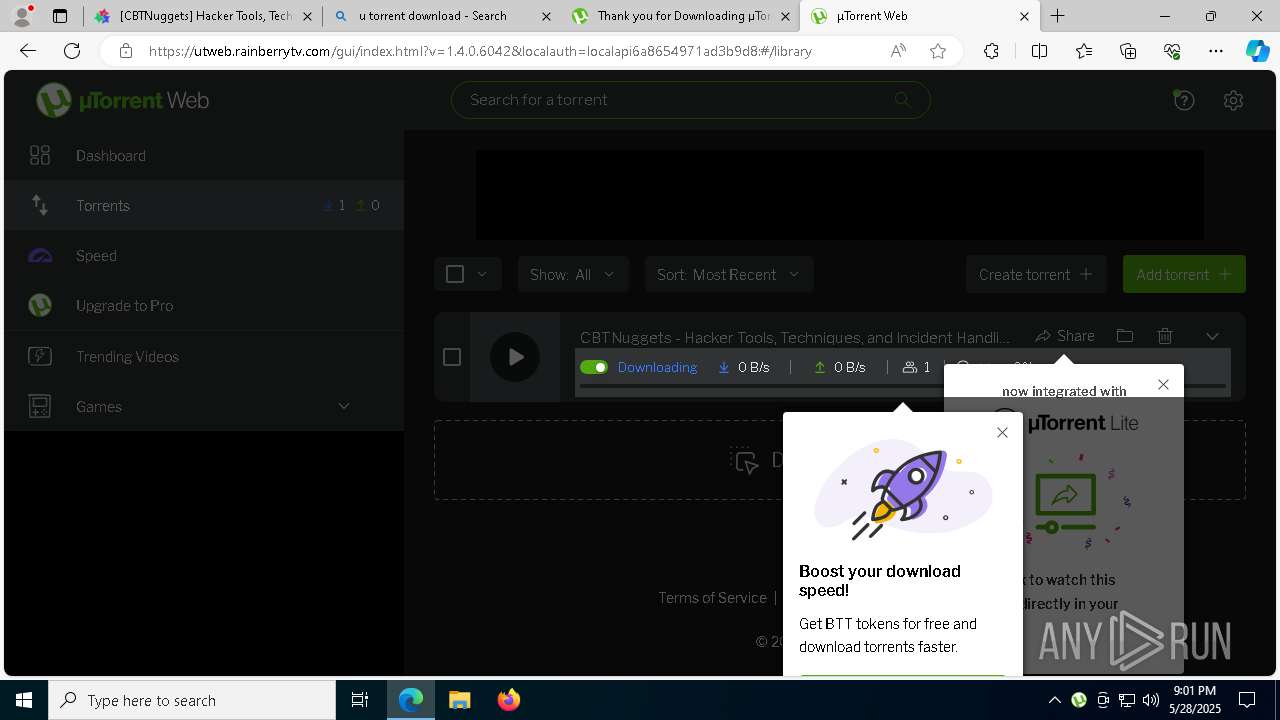
Task: Open the Favorites list icon
Action: (x=1084, y=51)
